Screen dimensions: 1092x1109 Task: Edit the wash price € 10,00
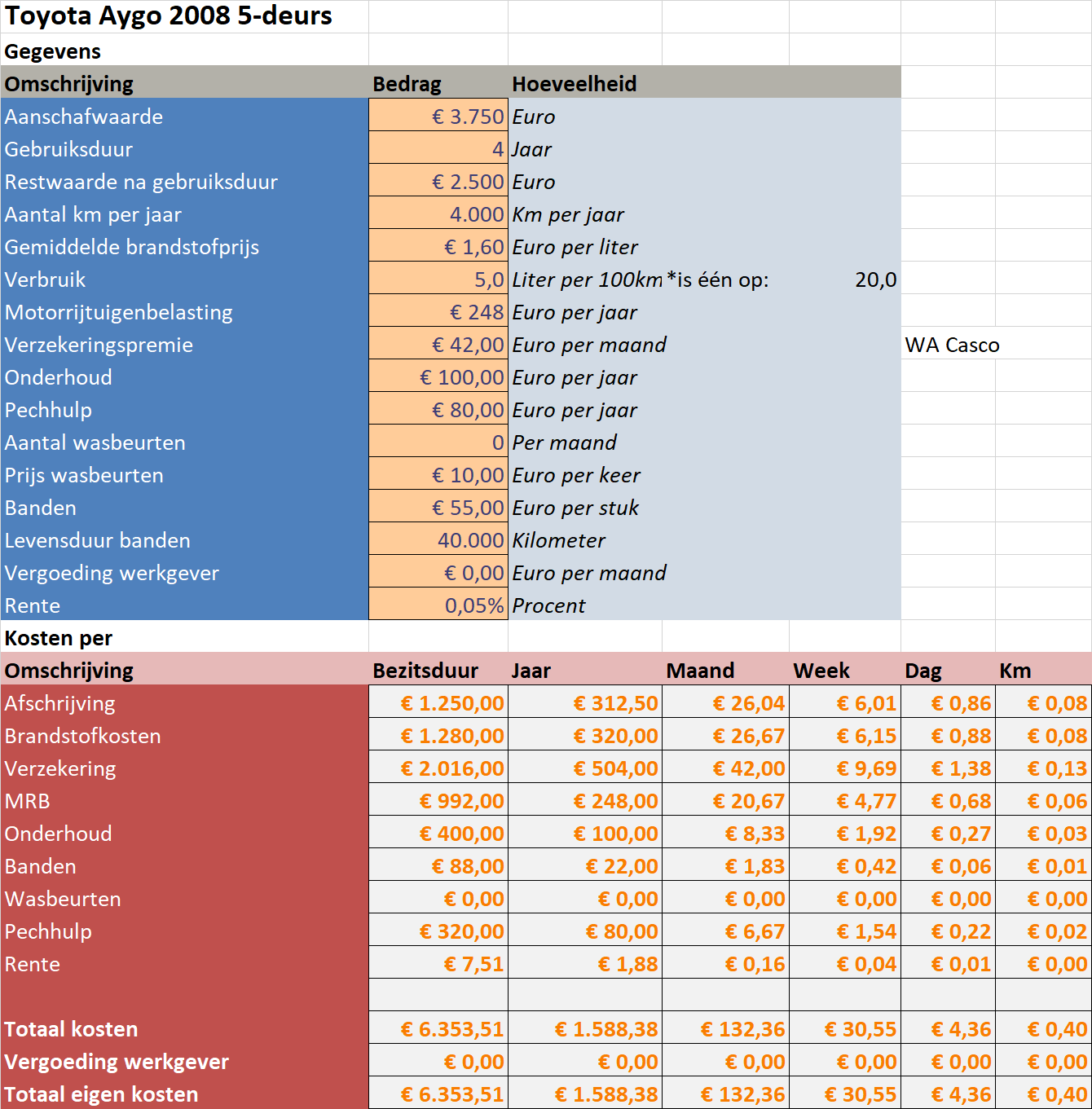point(438,473)
